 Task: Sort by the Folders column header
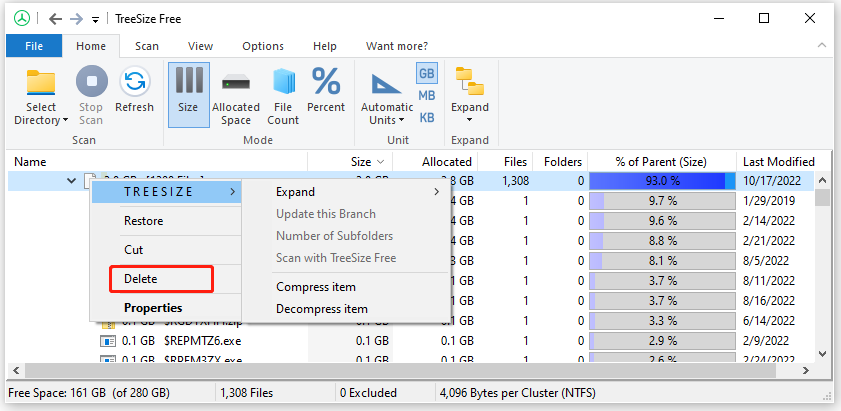point(560,162)
